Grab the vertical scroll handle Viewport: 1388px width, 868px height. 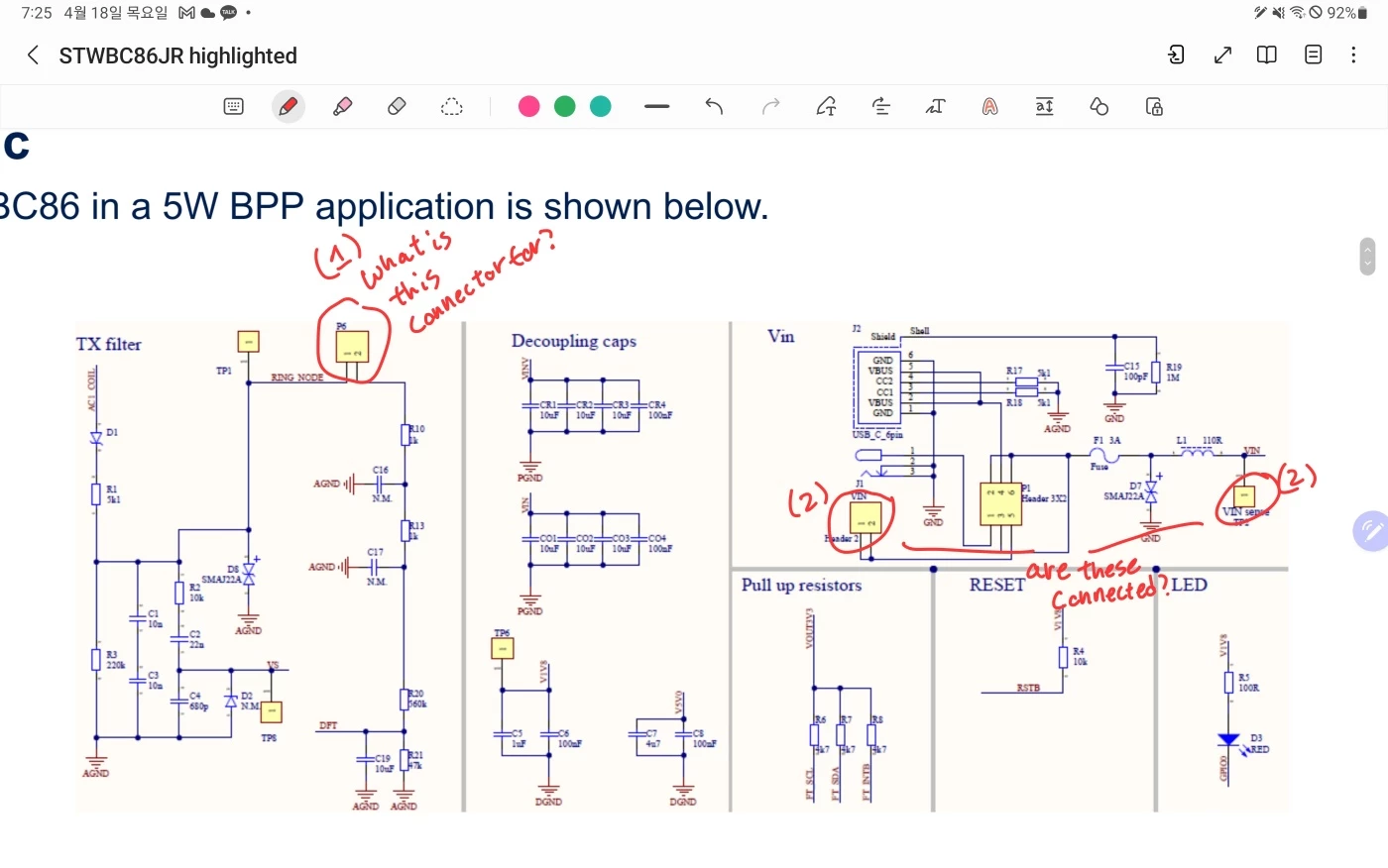[1368, 257]
